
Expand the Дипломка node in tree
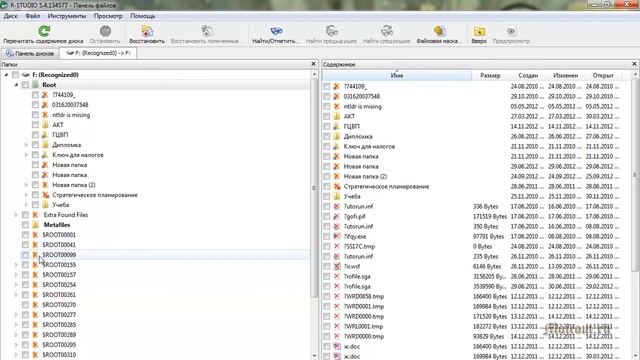pos(26,145)
